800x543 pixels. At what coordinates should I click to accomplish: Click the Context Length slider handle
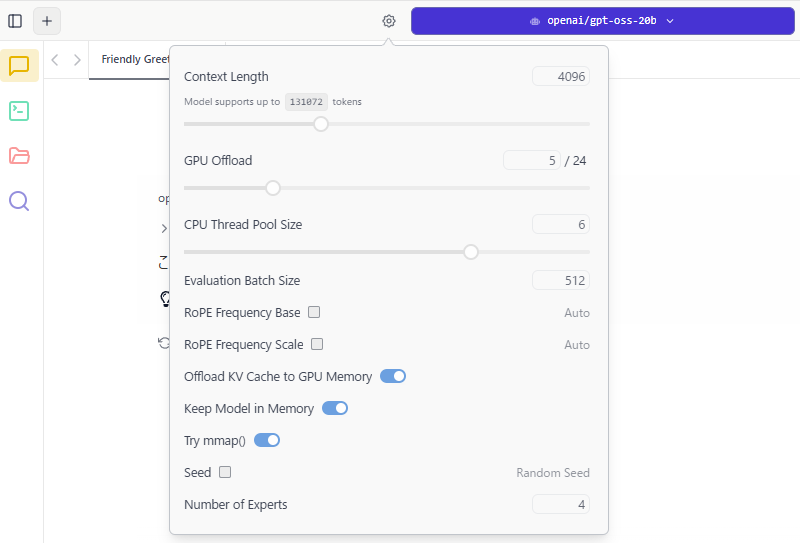(x=321, y=124)
